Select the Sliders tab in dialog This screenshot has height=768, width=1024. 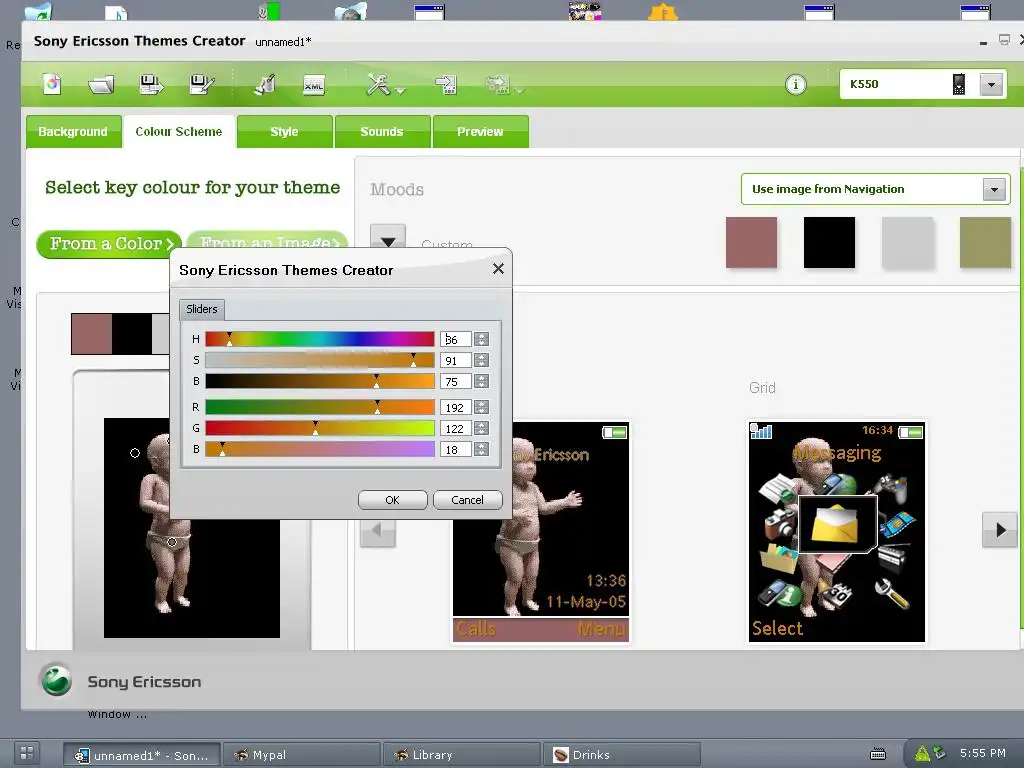[202, 309]
